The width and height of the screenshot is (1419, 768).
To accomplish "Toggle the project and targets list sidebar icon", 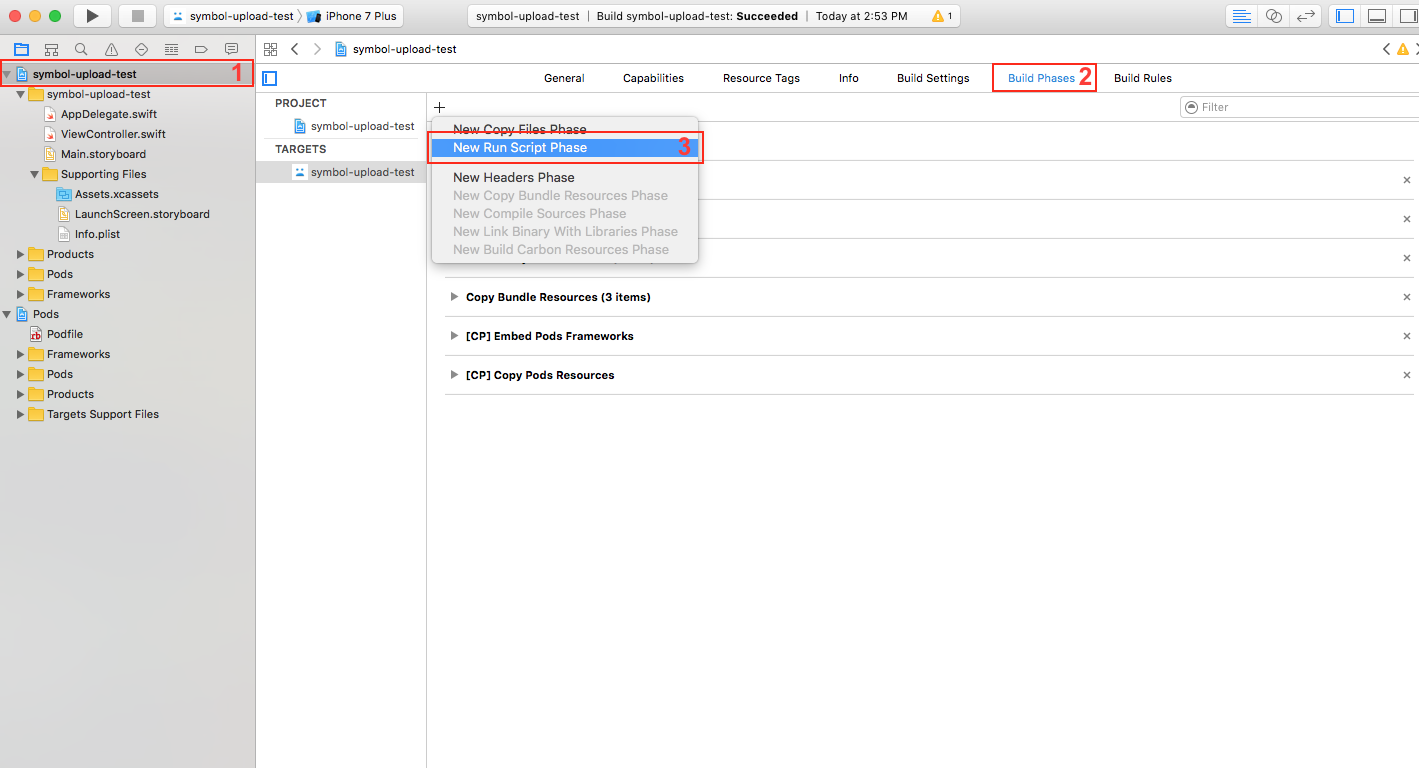I will click(x=269, y=78).
